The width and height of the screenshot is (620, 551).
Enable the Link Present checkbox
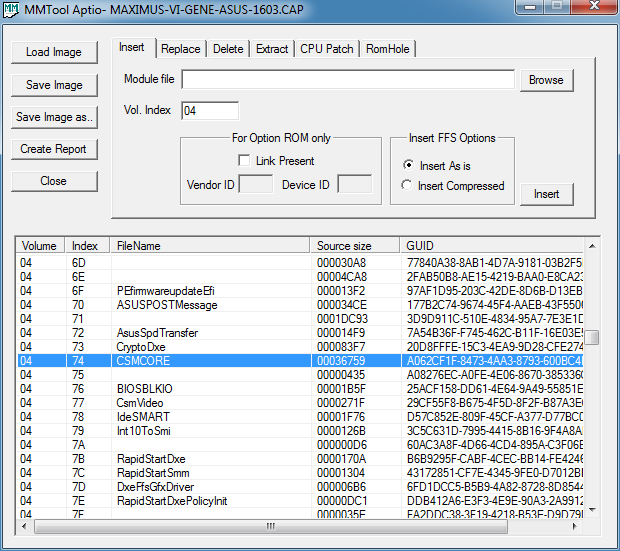click(x=244, y=160)
